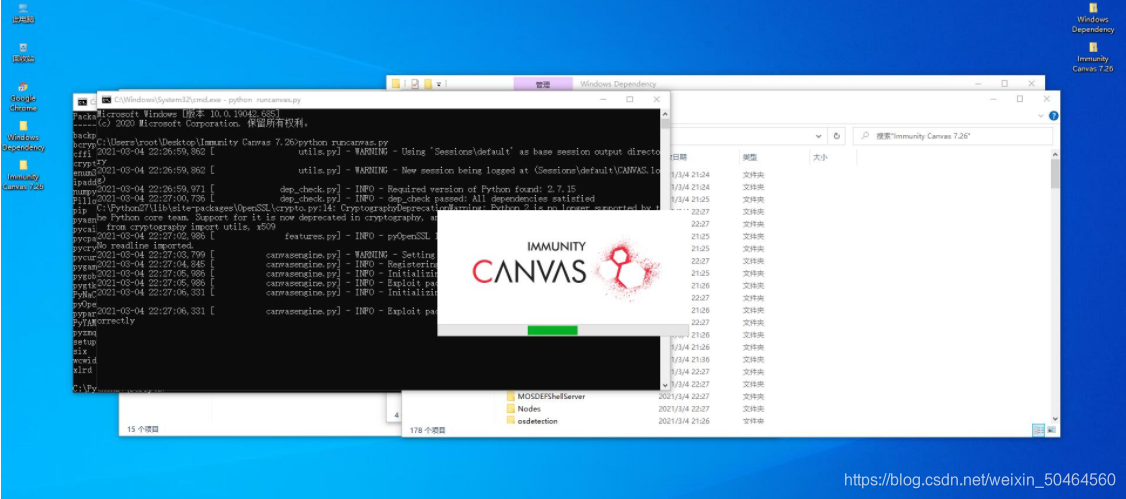Maximize the Windows Dependency explorer window
This screenshot has width=1126, height=499.
[x=1004, y=84]
